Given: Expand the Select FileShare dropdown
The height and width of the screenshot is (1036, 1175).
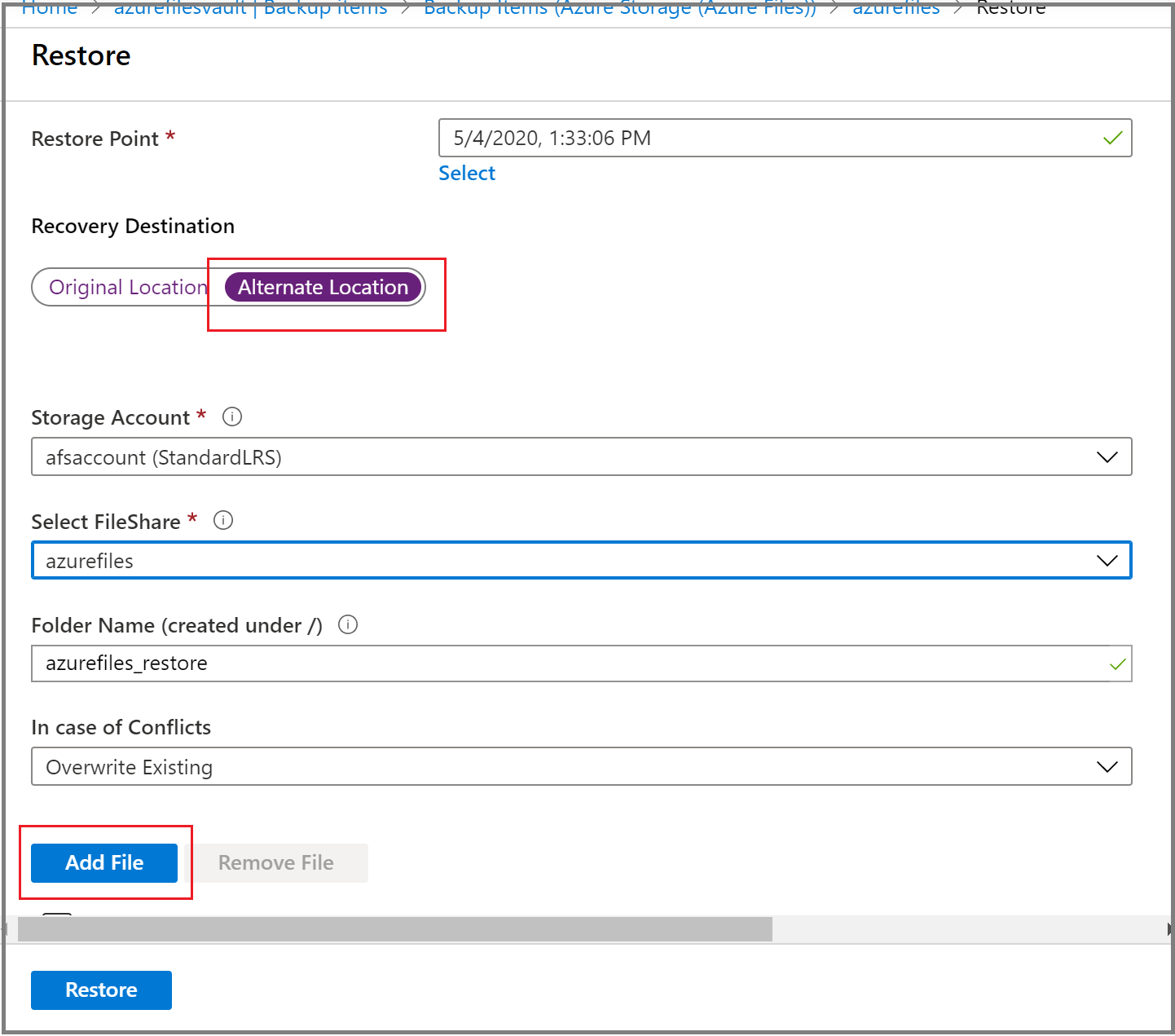Looking at the screenshot, I should [x=1106, y=560].
